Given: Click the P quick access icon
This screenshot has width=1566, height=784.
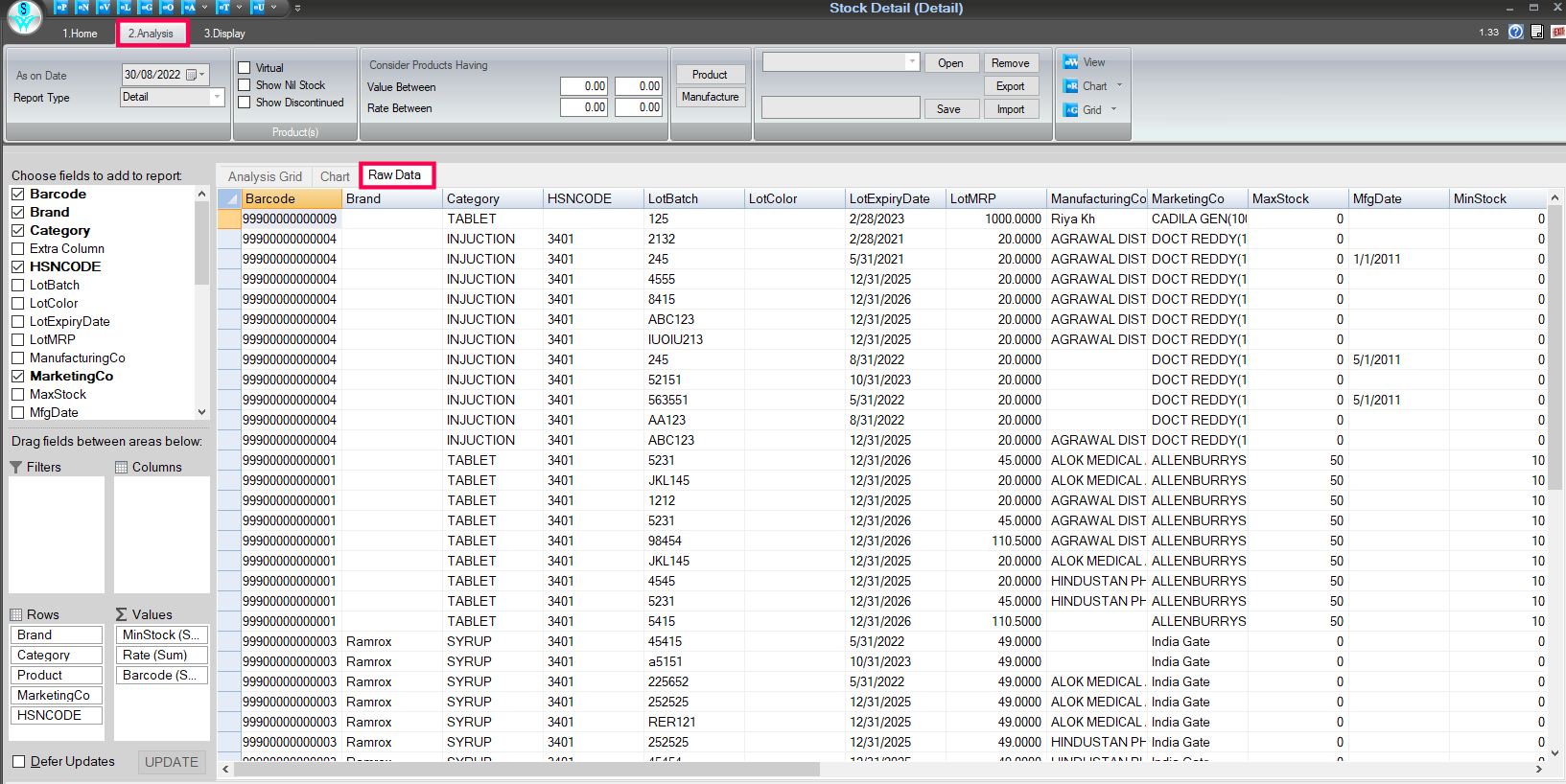Looking at the screenshot, I should [61, 8].
